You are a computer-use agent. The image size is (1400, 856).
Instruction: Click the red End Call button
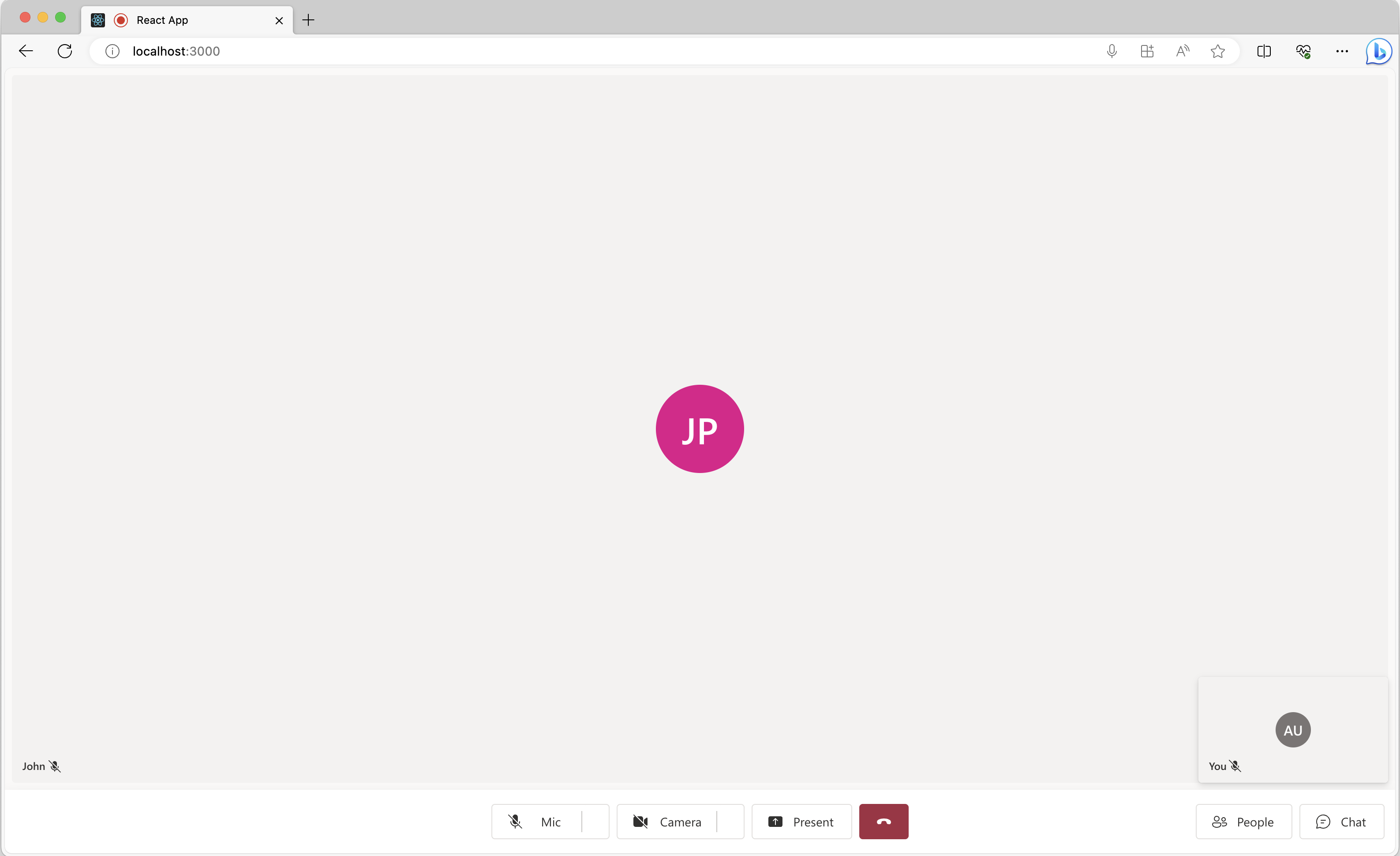[883, 821]
